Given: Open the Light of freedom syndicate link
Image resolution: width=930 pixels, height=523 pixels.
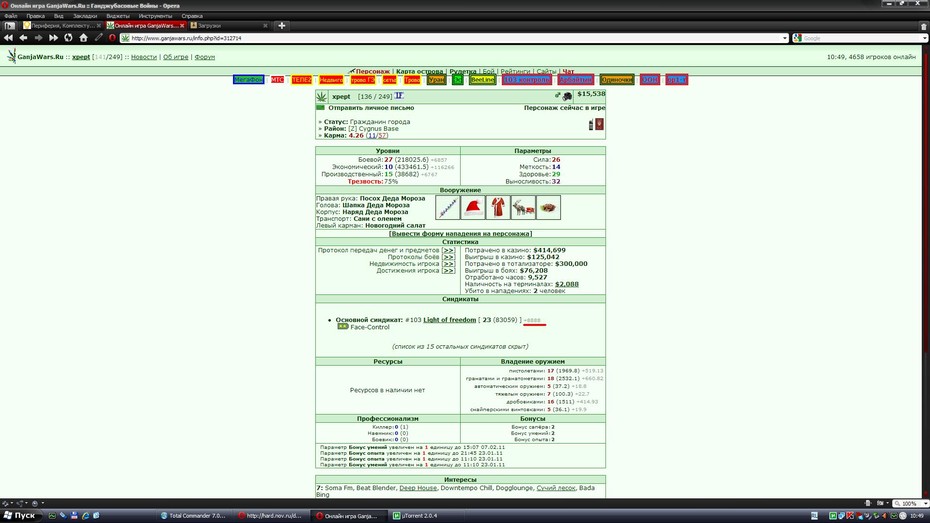Looking at the screenshot, I should [450, 320].
